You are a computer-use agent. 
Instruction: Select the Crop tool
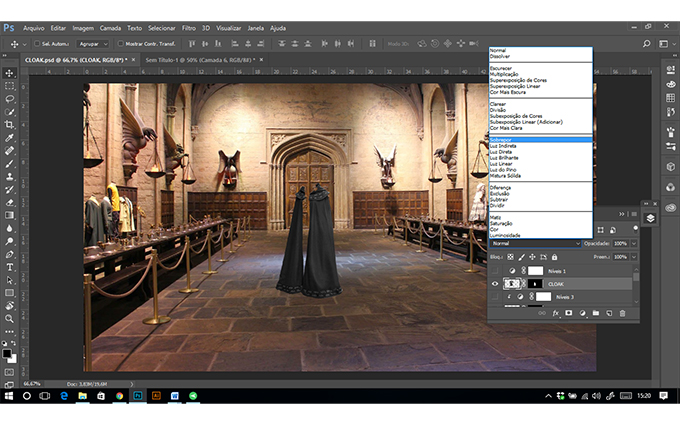[x=9, y=125]
